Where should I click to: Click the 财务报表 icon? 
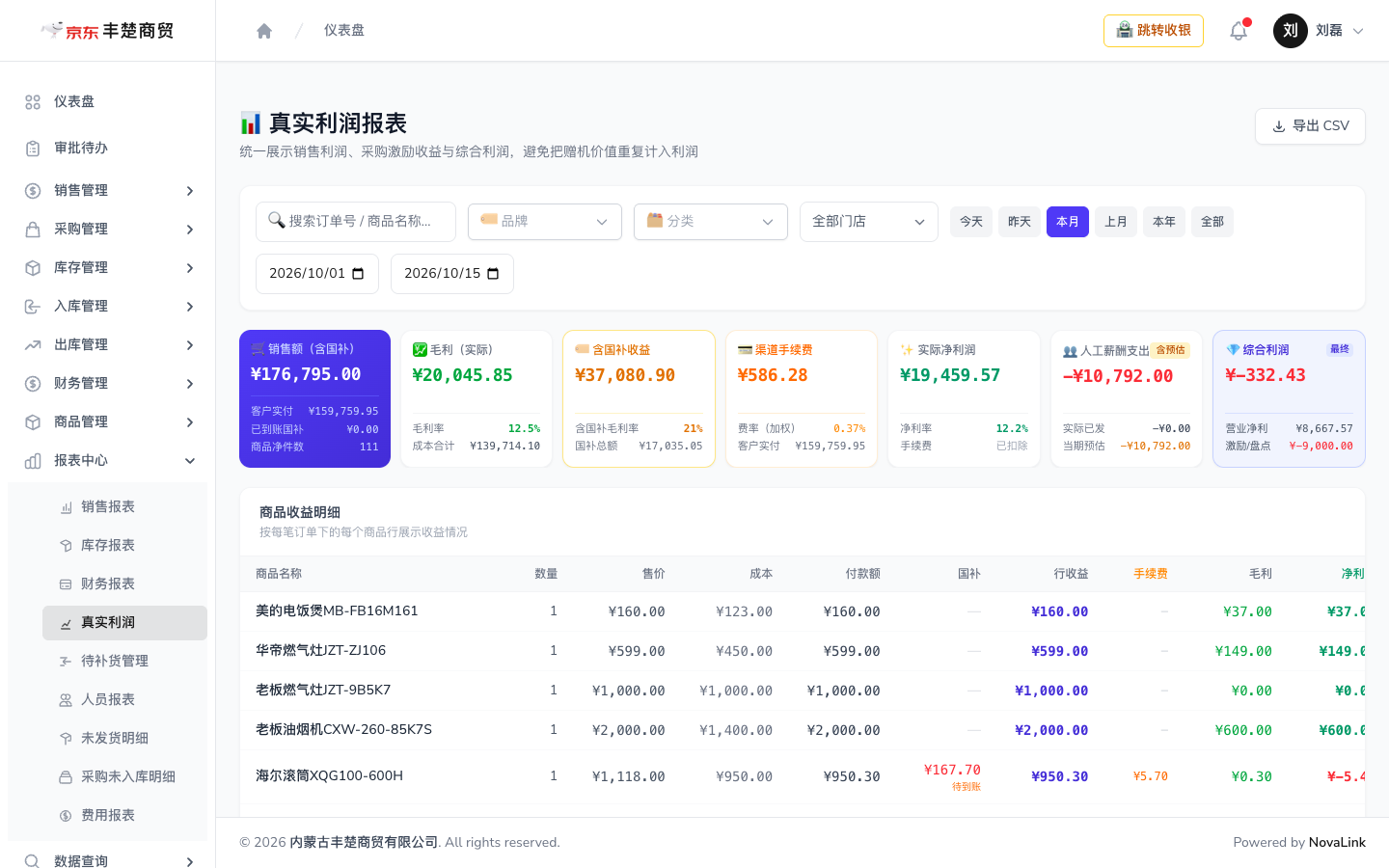click(x=66, y=584)
